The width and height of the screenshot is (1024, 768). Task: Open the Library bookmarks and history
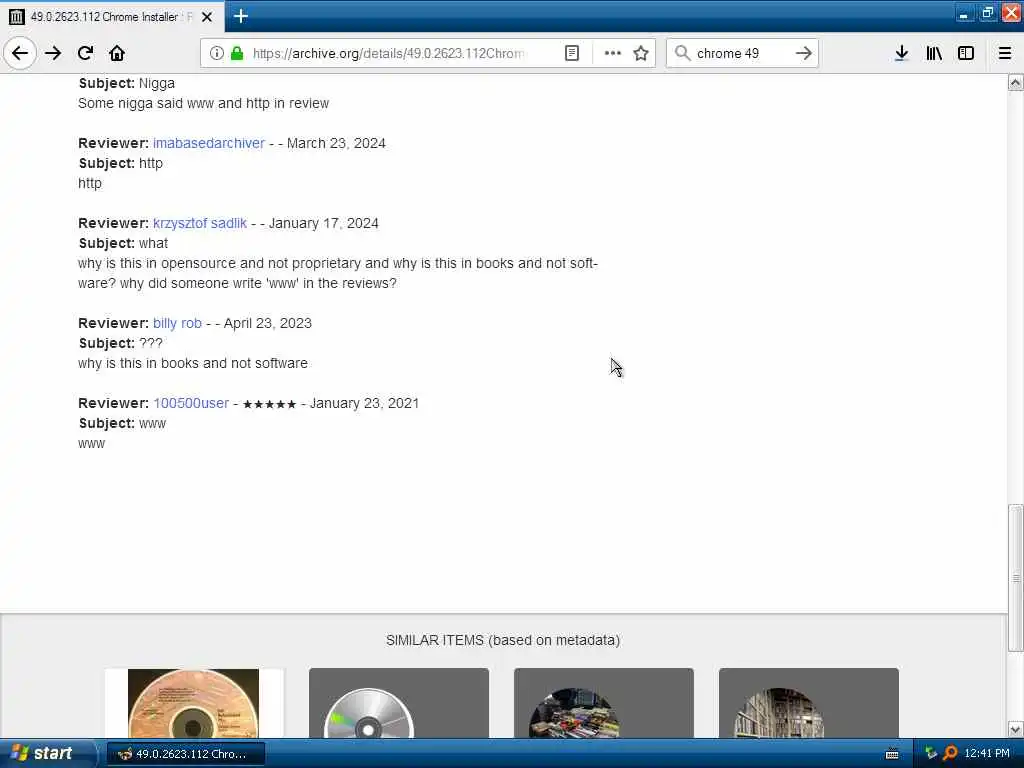coord(934,53)
